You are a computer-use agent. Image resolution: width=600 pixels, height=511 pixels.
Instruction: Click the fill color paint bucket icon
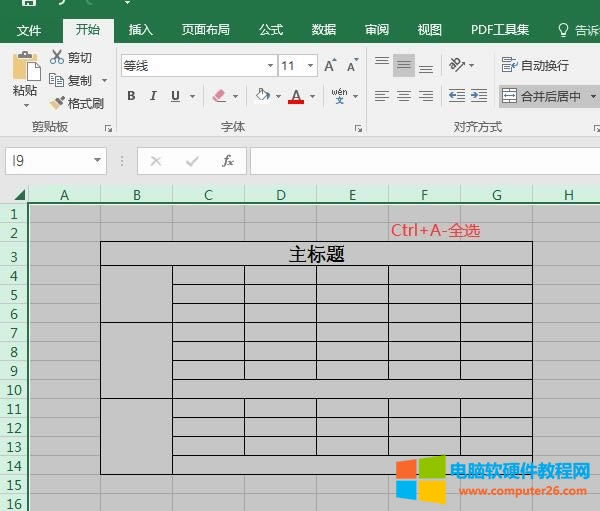click(263, 96)
